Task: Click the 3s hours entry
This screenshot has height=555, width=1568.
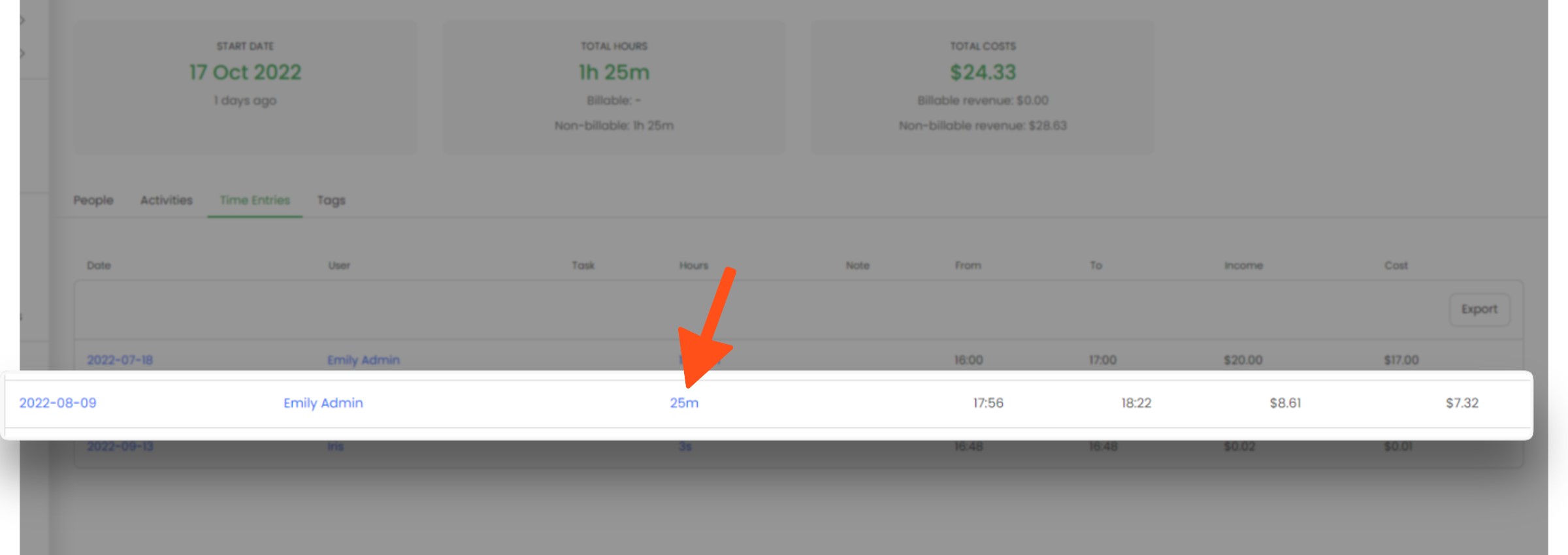Action: pos(685,447)
